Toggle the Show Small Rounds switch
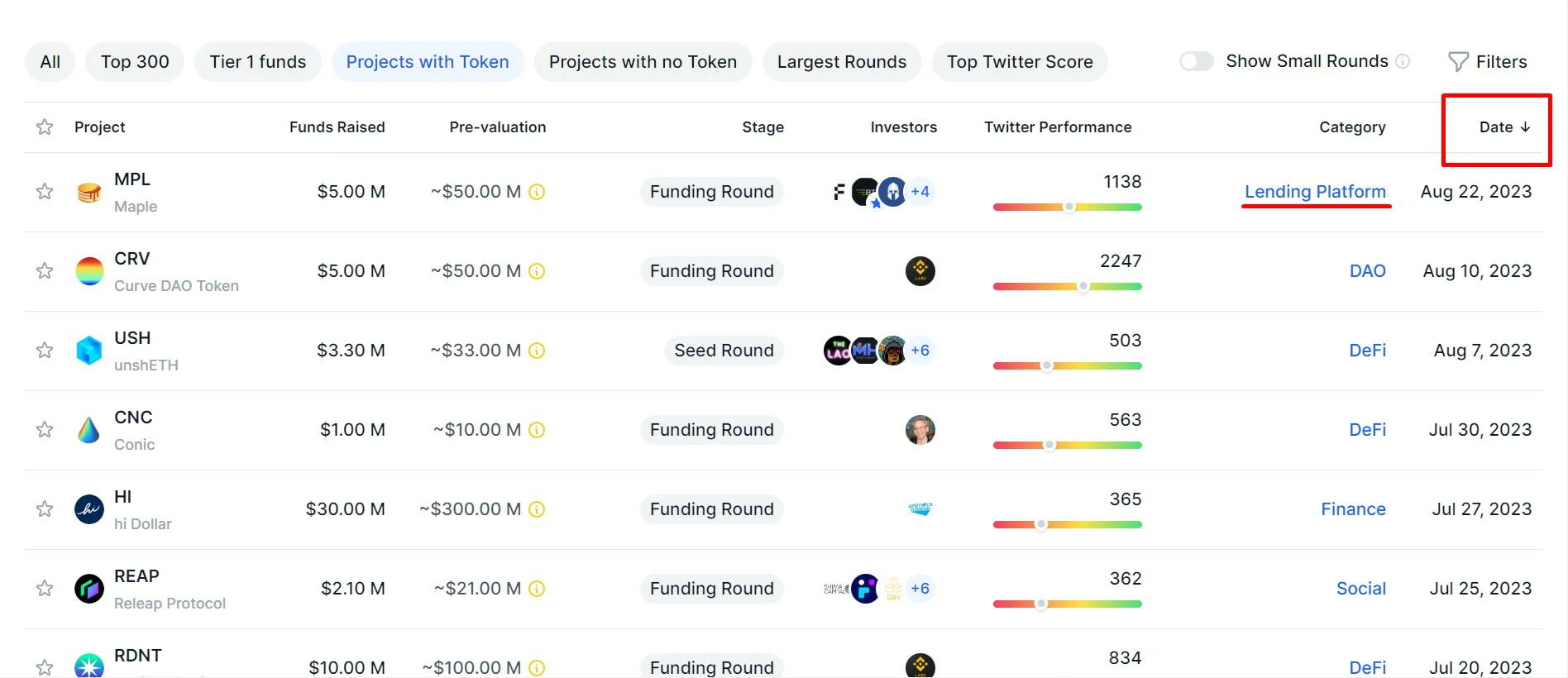 click(x=1196, y=61)
